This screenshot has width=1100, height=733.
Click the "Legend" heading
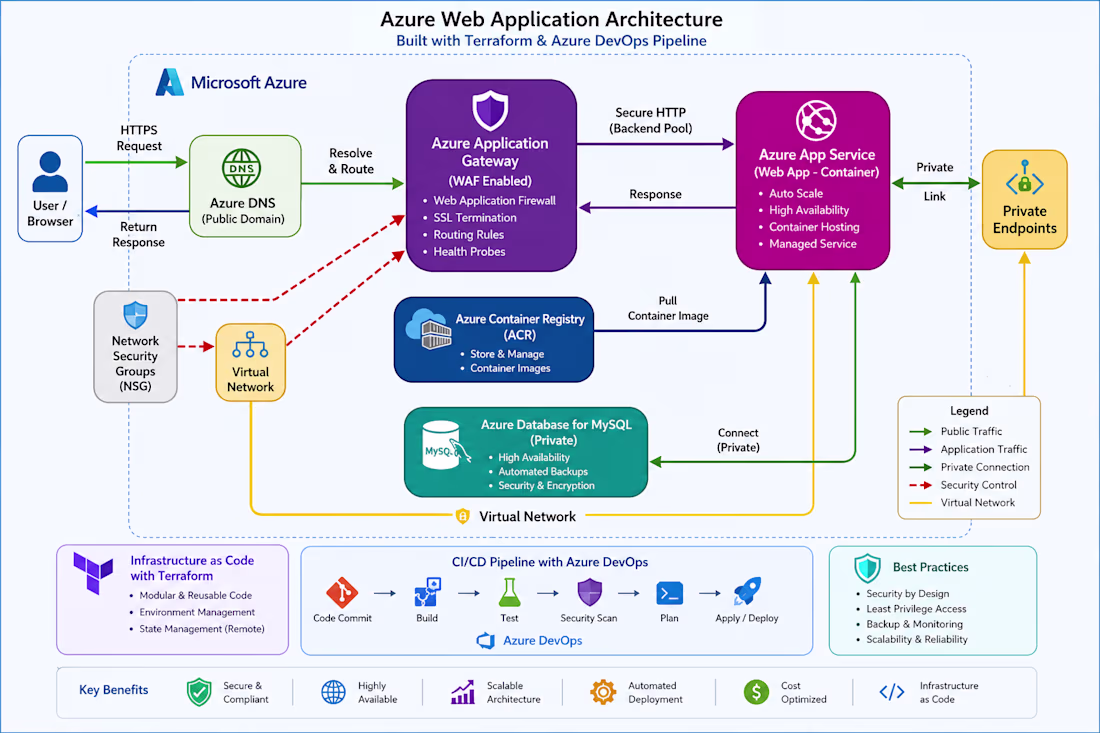coord(969,411)
